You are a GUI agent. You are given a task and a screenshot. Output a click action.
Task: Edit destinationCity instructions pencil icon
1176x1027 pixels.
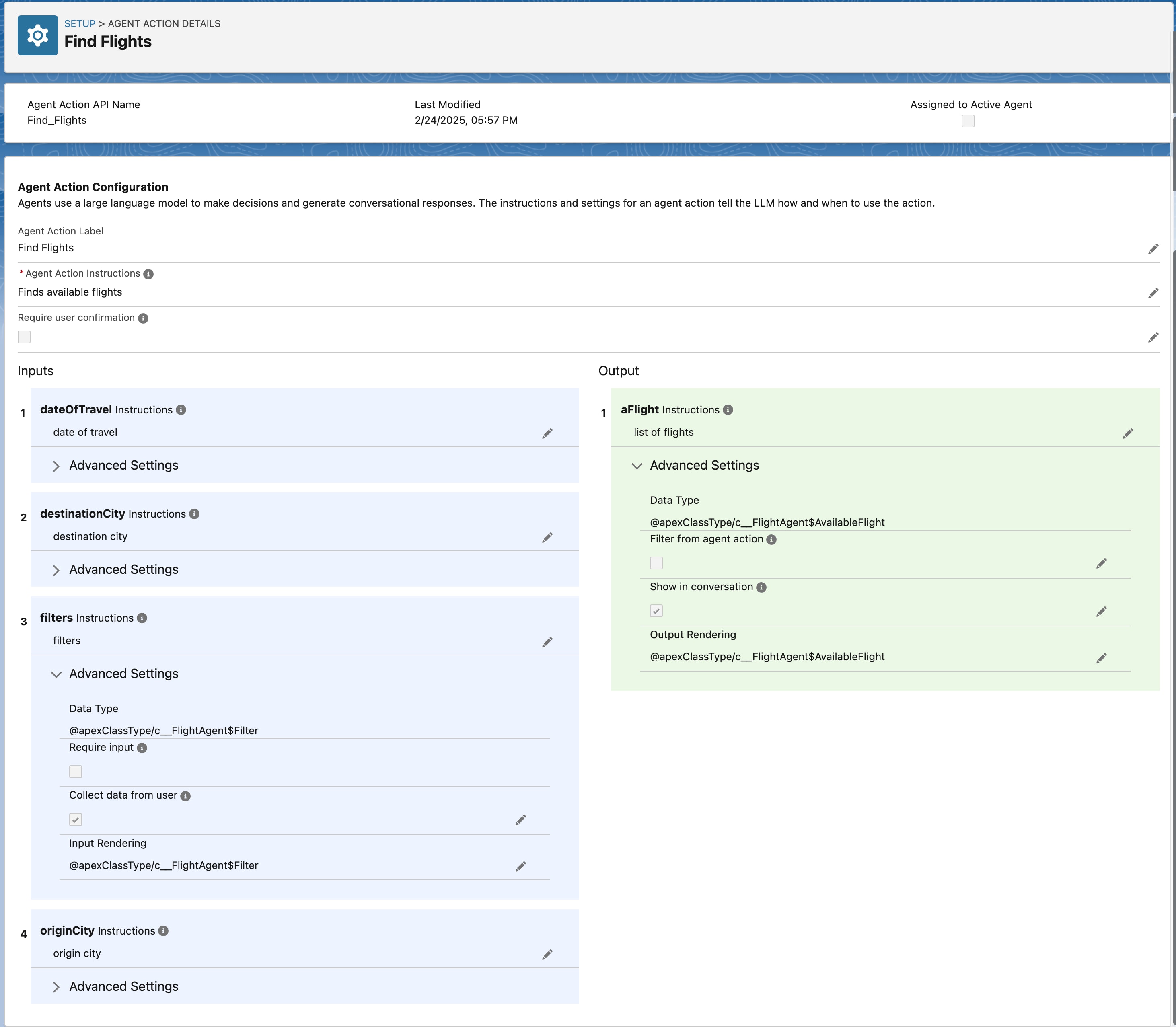(x=547, y=538)
